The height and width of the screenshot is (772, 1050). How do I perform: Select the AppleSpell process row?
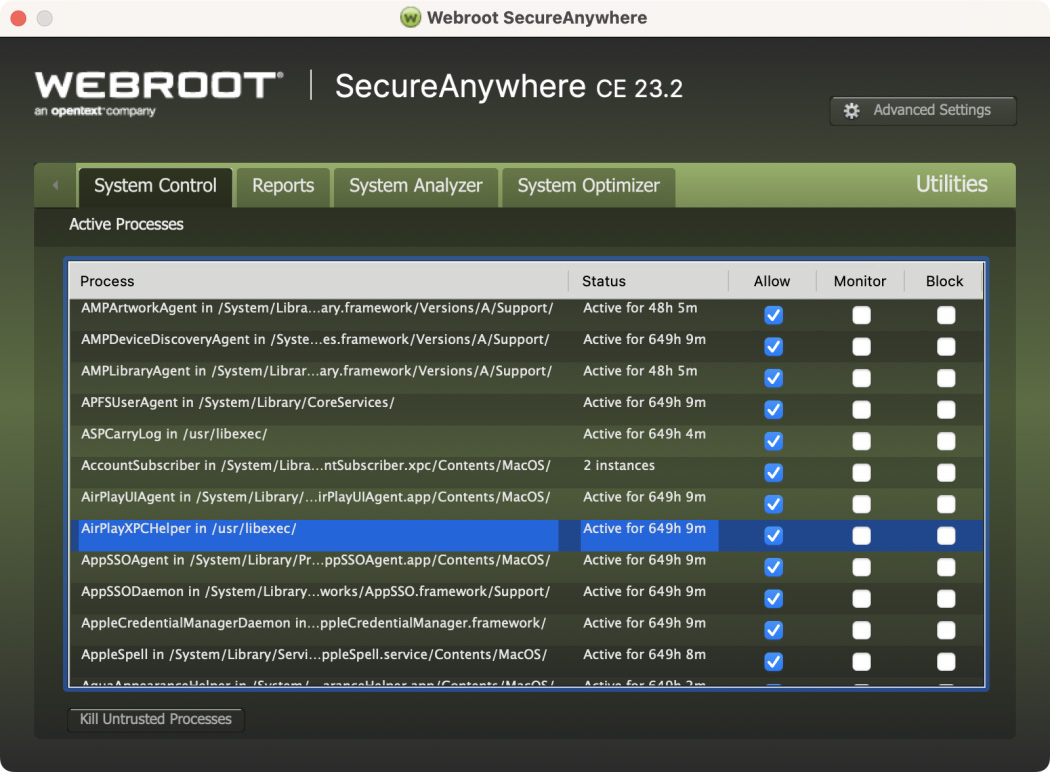pos(526,662)
